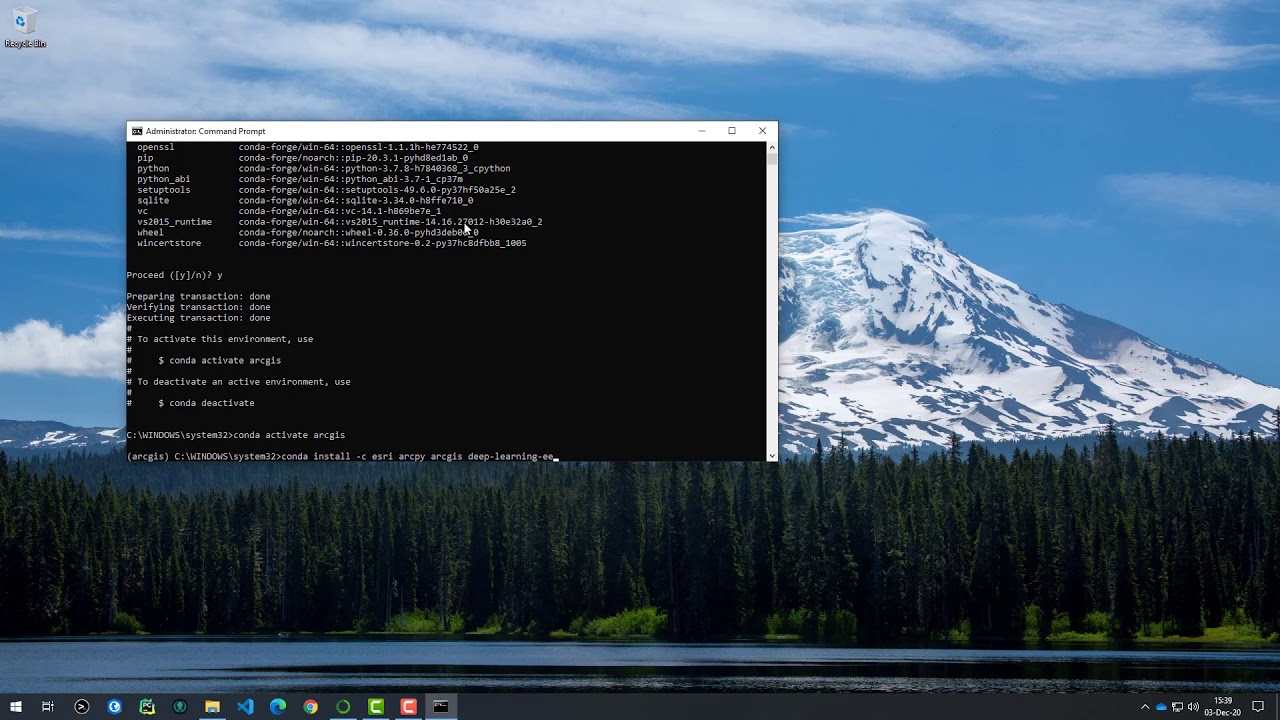
Task: Click 'conda-forge/noarch::pip-20.3.1' text
Action: (353, 158)
